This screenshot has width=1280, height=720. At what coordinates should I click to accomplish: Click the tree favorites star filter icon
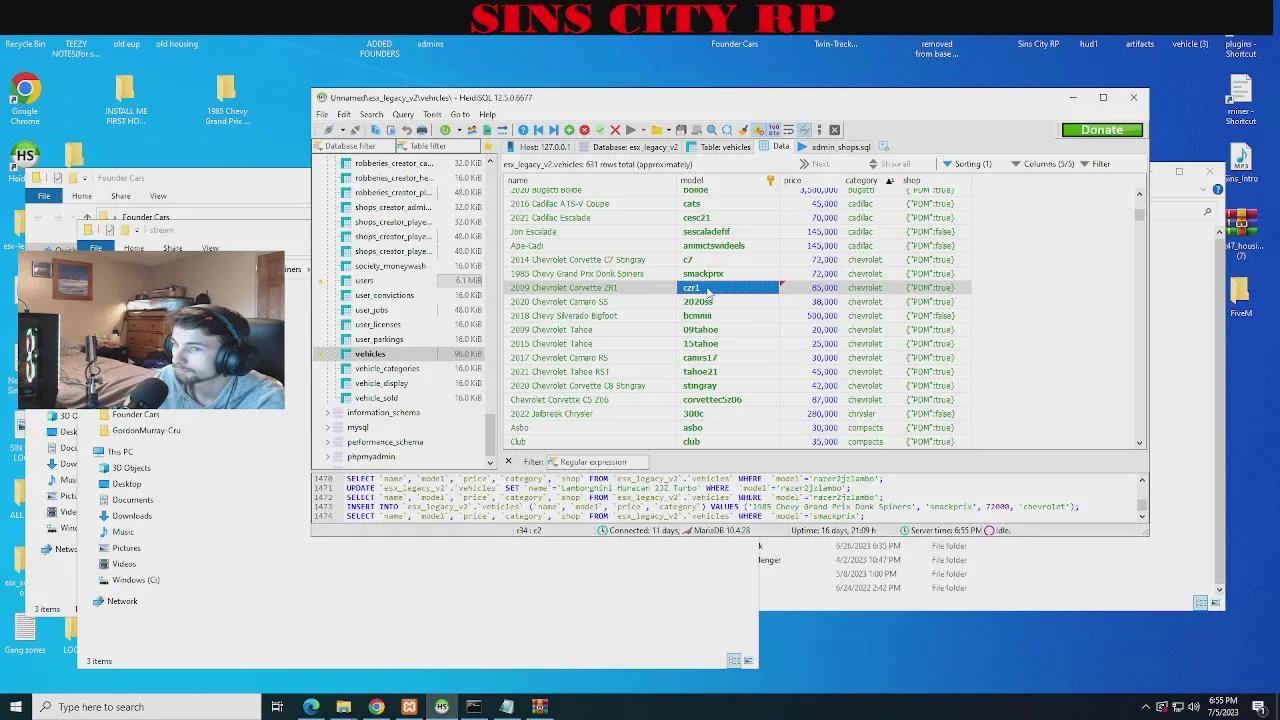(488, 146)
